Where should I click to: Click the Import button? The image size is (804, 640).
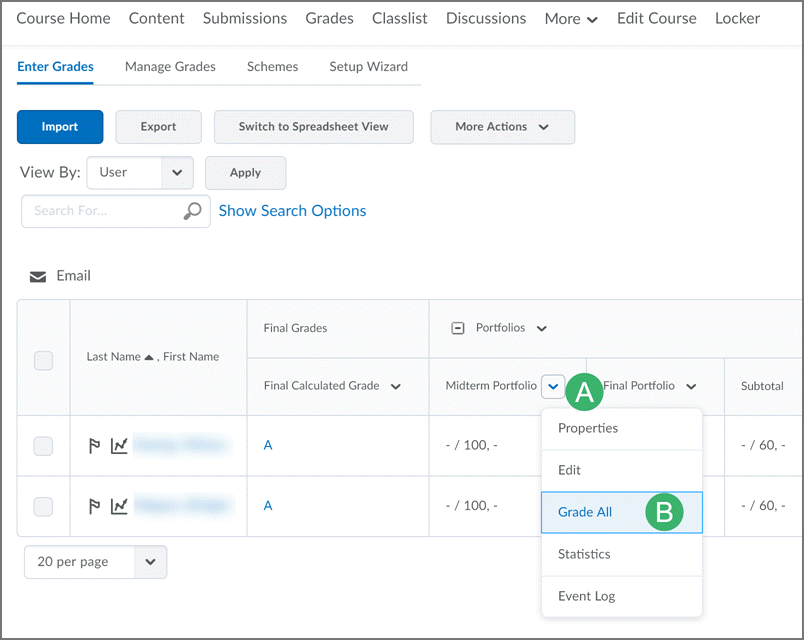pos(60,127)
